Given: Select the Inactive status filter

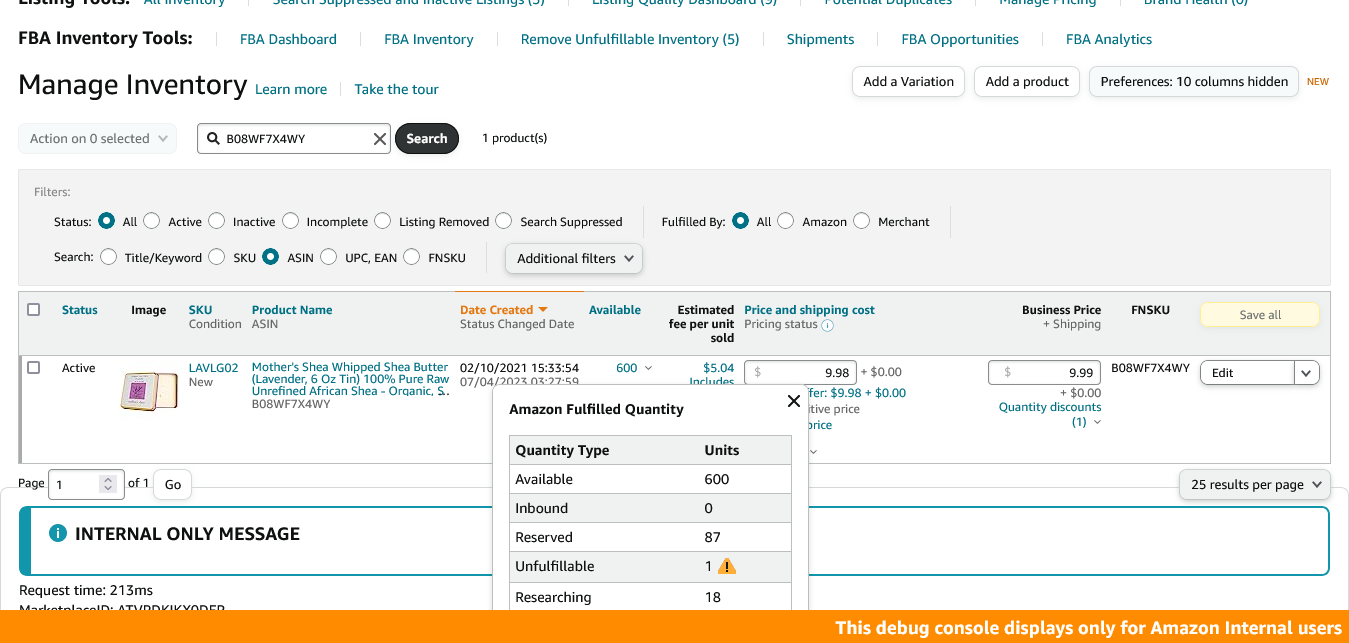Looking at the screenshot, I should [217, 221].
